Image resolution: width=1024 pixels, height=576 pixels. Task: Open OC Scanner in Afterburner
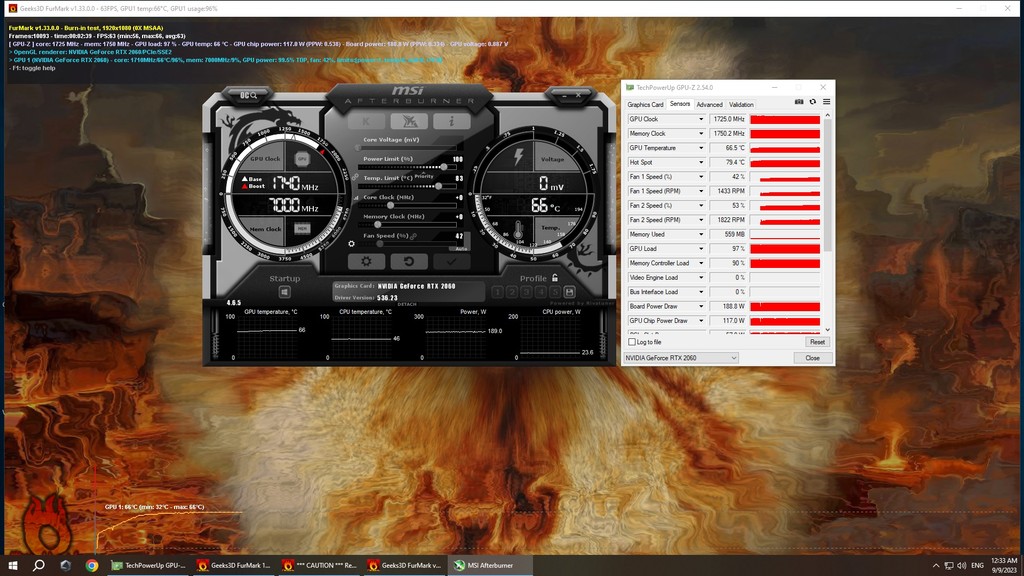[x=248, y=95]
